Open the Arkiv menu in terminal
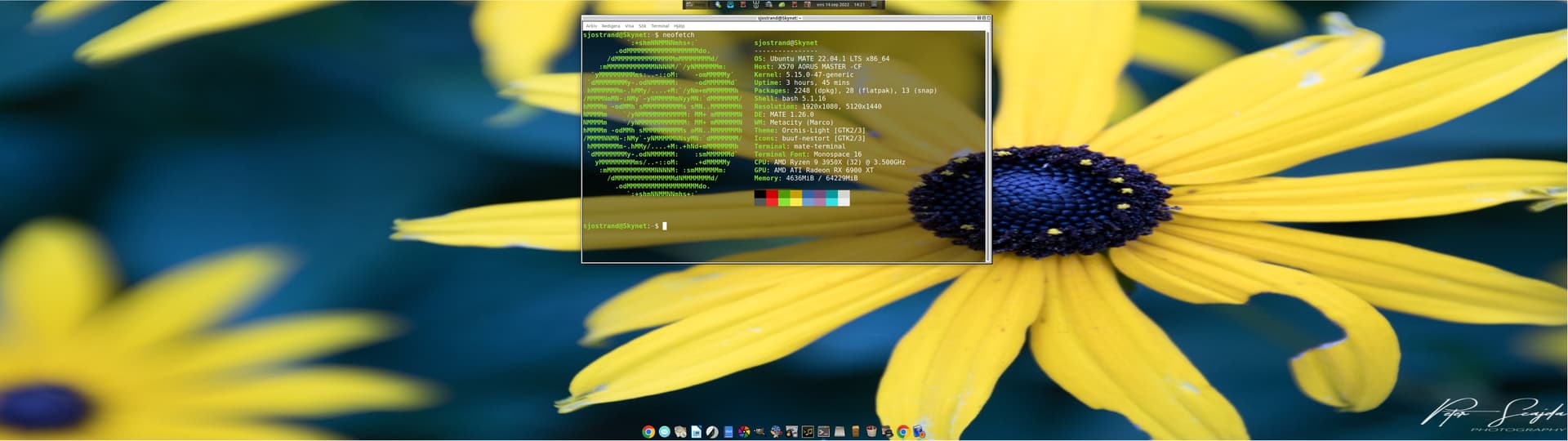 pos(590,26)
